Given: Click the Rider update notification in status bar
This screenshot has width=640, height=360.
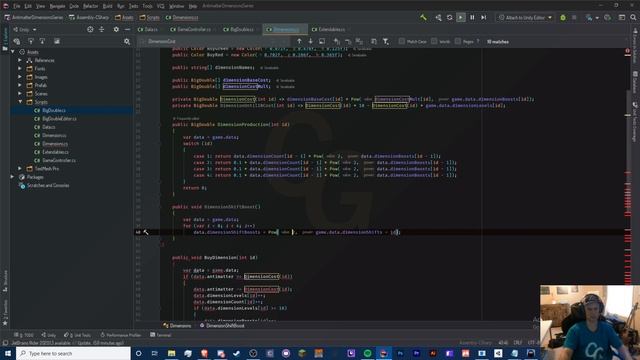Looking at the screenshot, I should (67, 343).
